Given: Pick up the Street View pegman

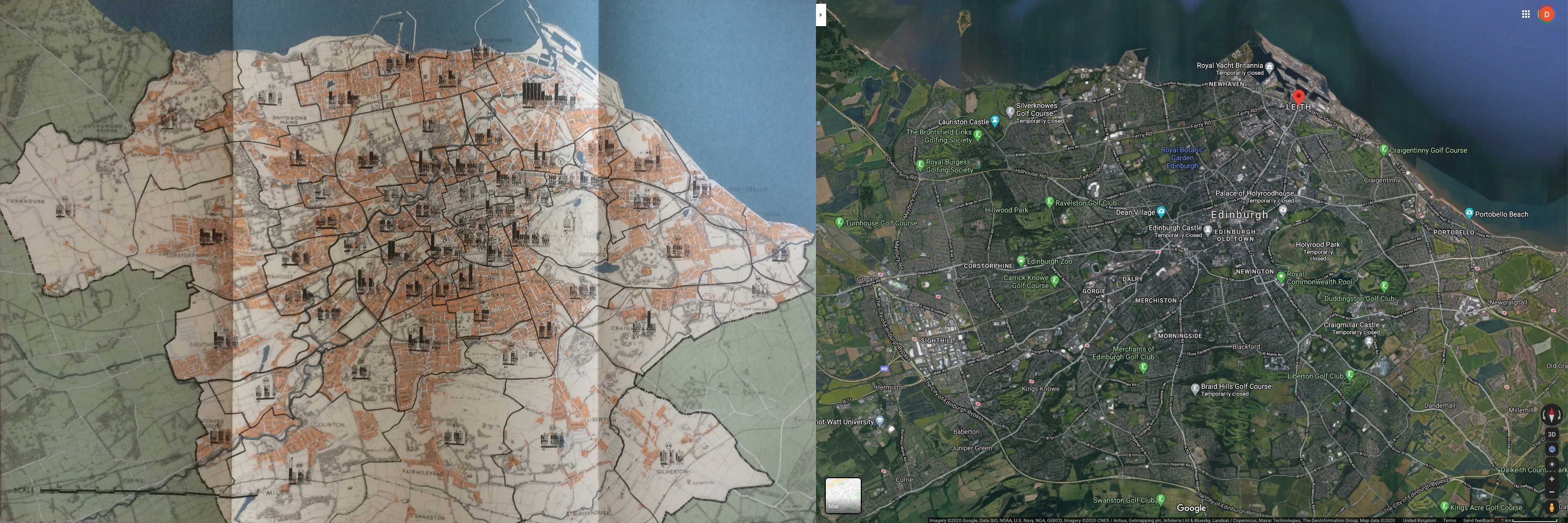Looking at the screenshot, I should [x=1552, y=507].
